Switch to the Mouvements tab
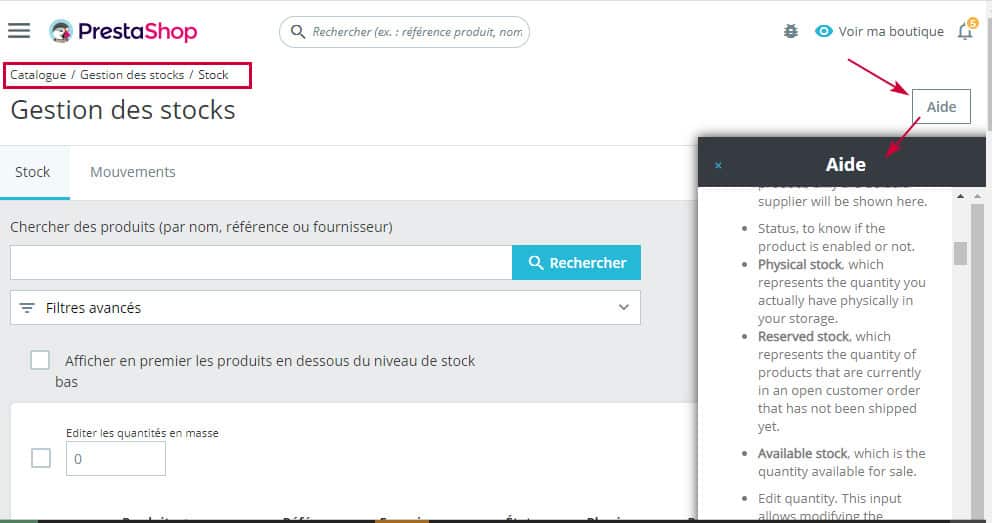 (133, 172)
